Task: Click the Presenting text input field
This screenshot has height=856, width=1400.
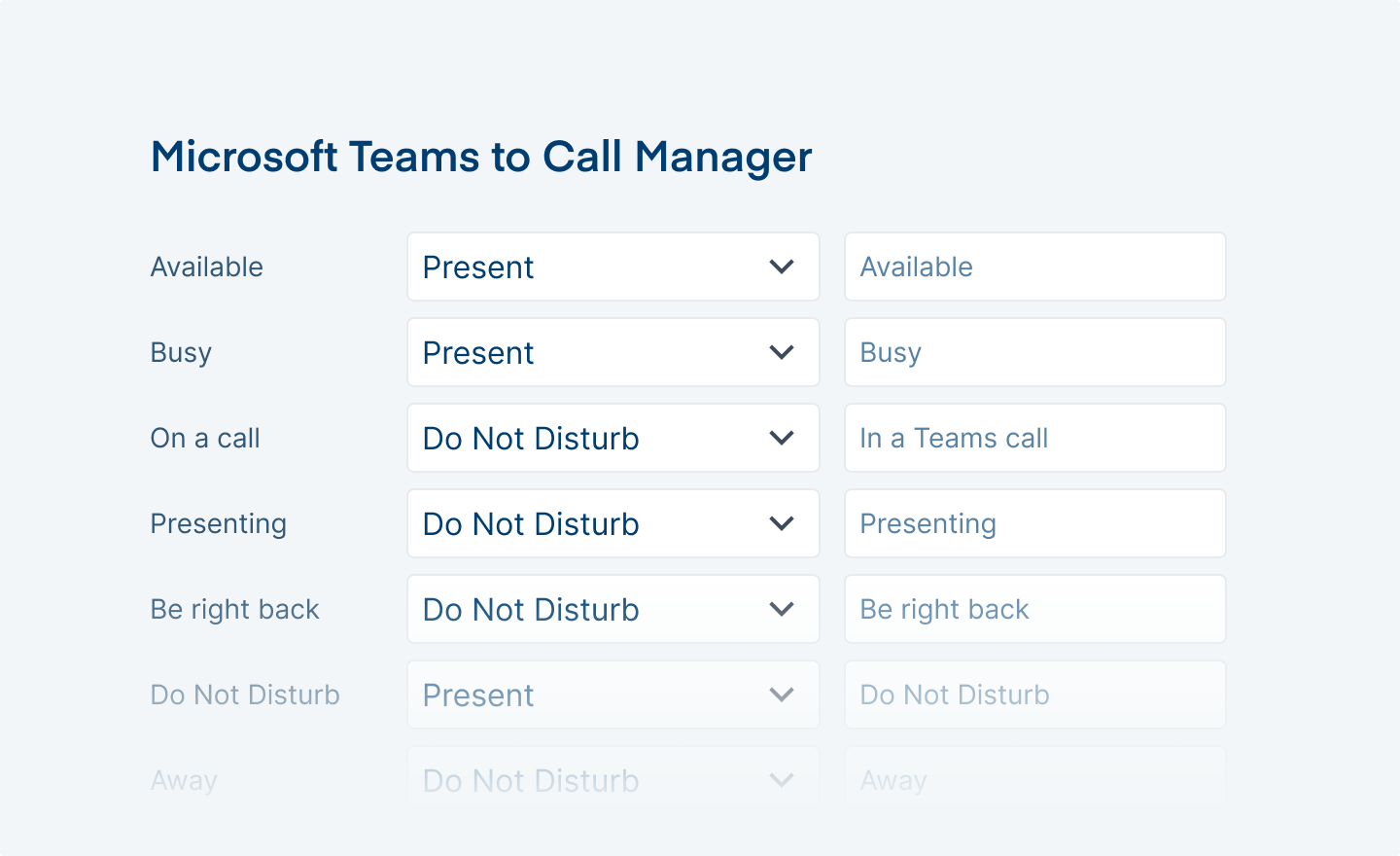Action: click(1034, 523)
